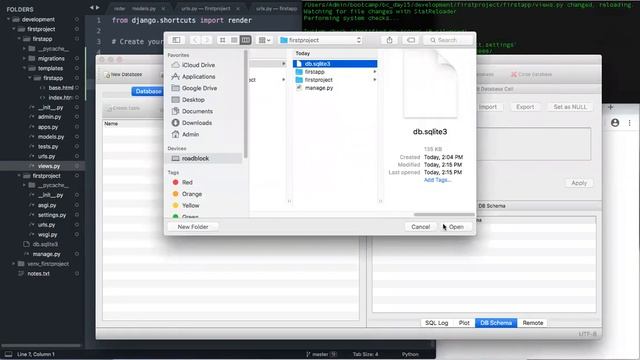Open settings.py in Sublime sidebar
This screenshot has width=640, height=360.
[x=52, y=215]
